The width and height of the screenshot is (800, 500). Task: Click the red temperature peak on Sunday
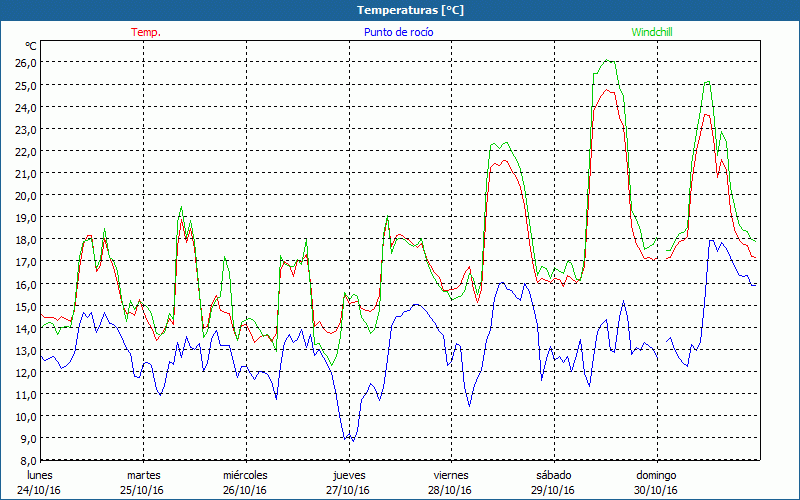click(706, 114)
